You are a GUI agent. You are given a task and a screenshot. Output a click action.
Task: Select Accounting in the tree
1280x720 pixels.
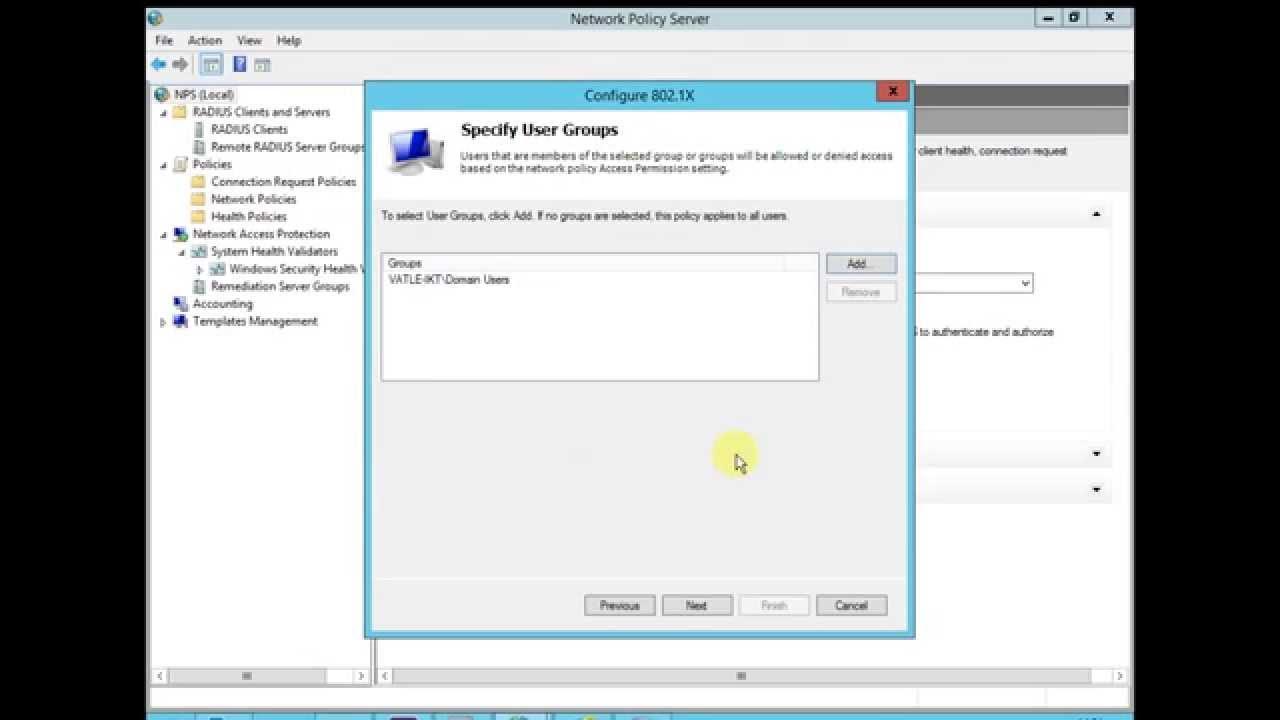(223, 304)
